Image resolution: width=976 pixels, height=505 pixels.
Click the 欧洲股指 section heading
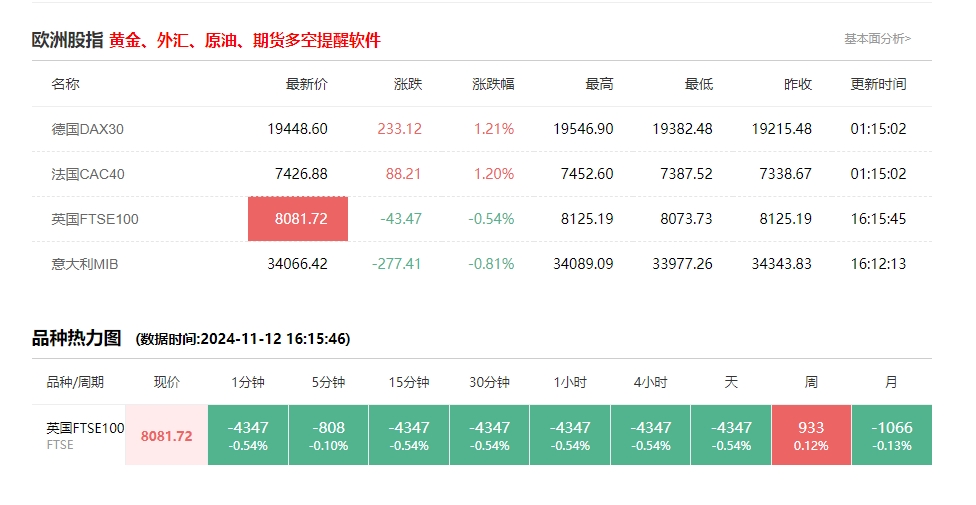pos(67,40)
